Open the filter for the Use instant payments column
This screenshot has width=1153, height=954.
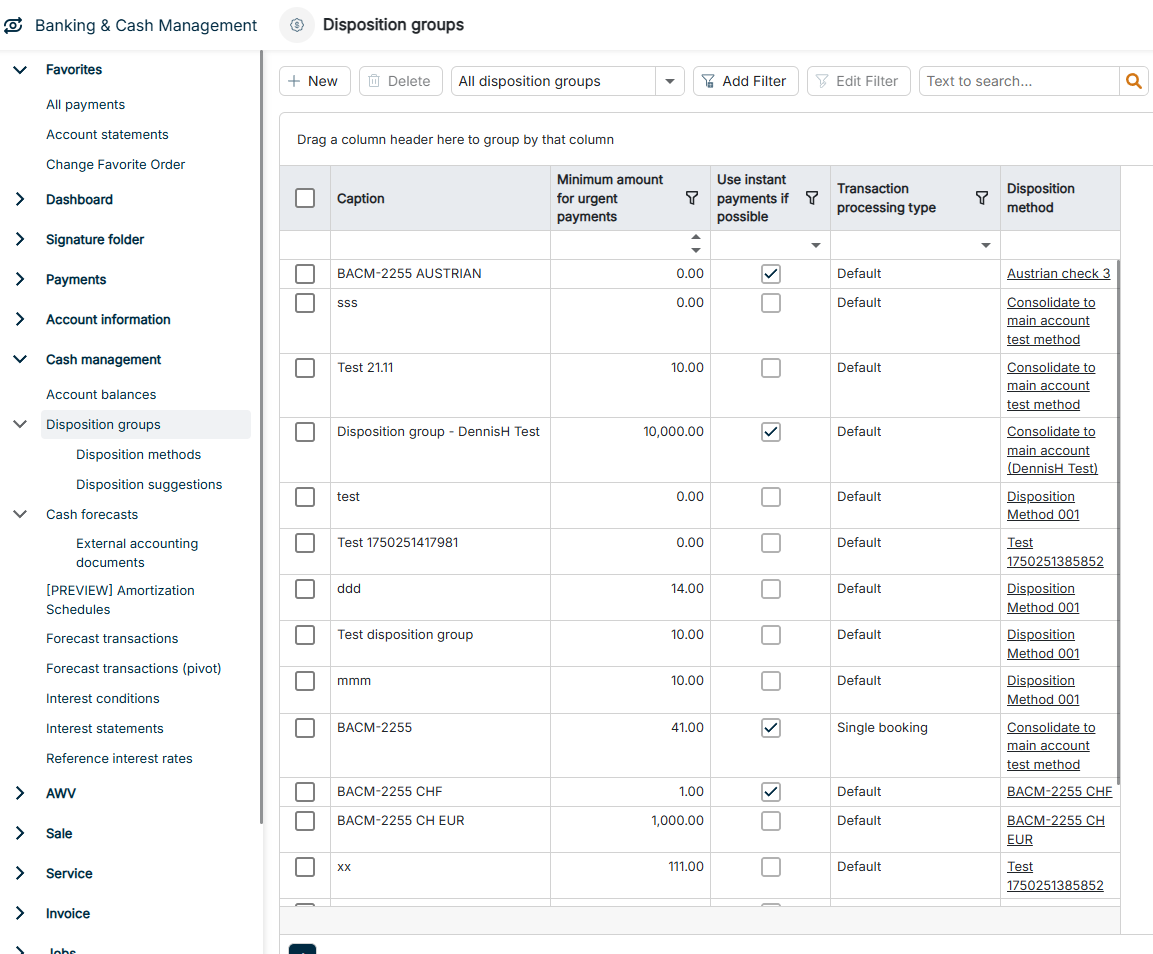coord(812,198)
